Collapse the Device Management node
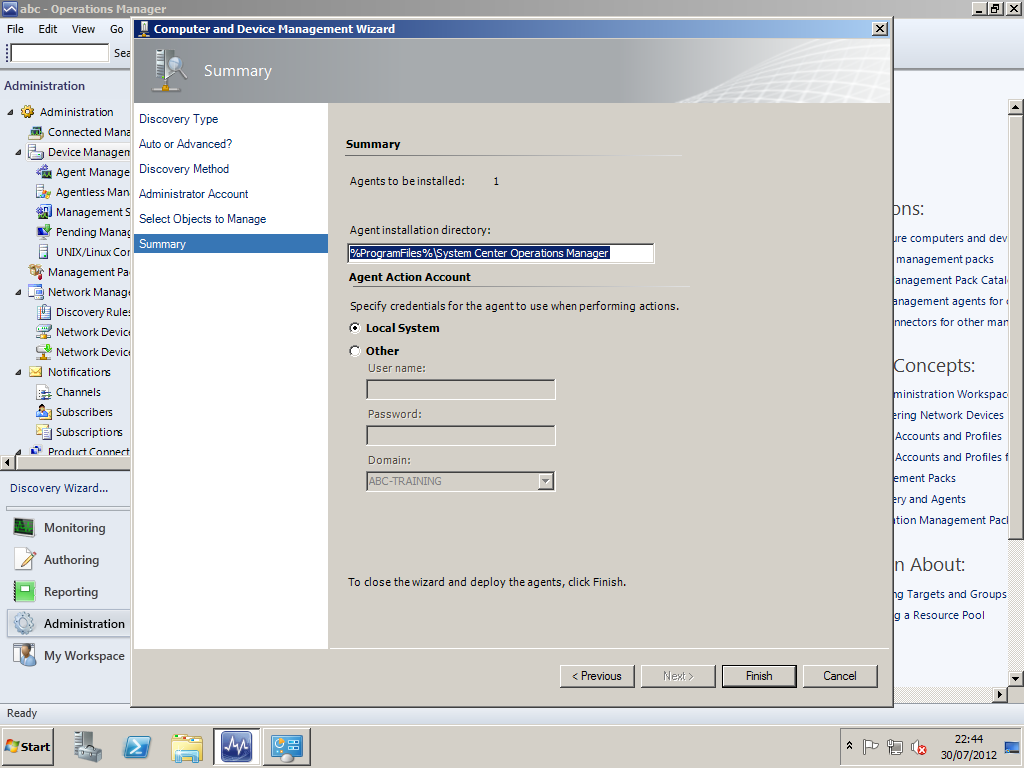Viewport: 1024px width, 768px height. pyautogui.click(x=18, y=152)
